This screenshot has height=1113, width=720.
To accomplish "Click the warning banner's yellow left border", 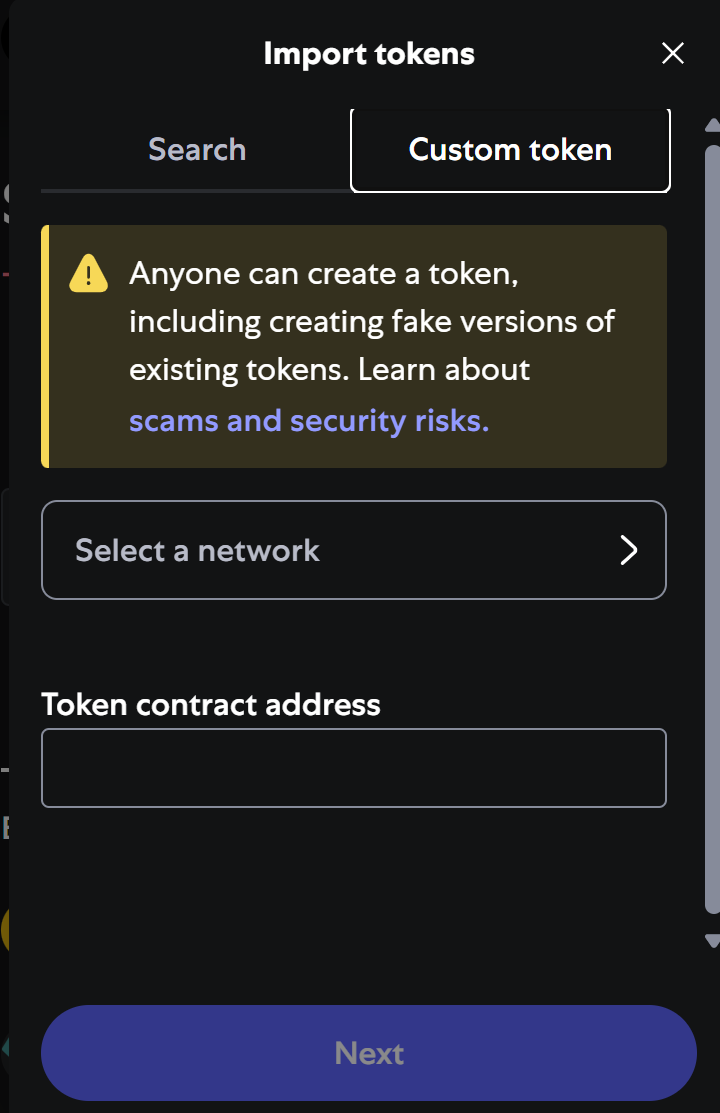I will click(45, 346).
